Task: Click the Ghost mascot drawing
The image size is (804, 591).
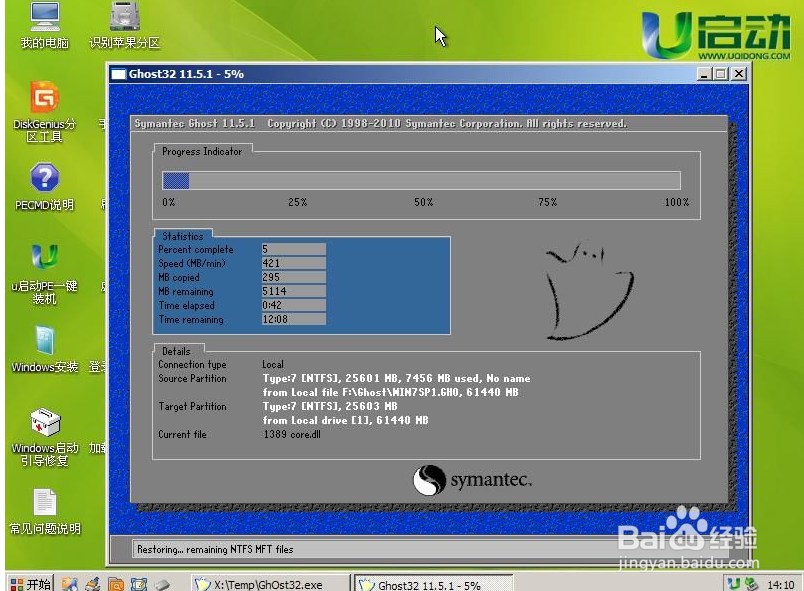Action: (x=590, y=291)
